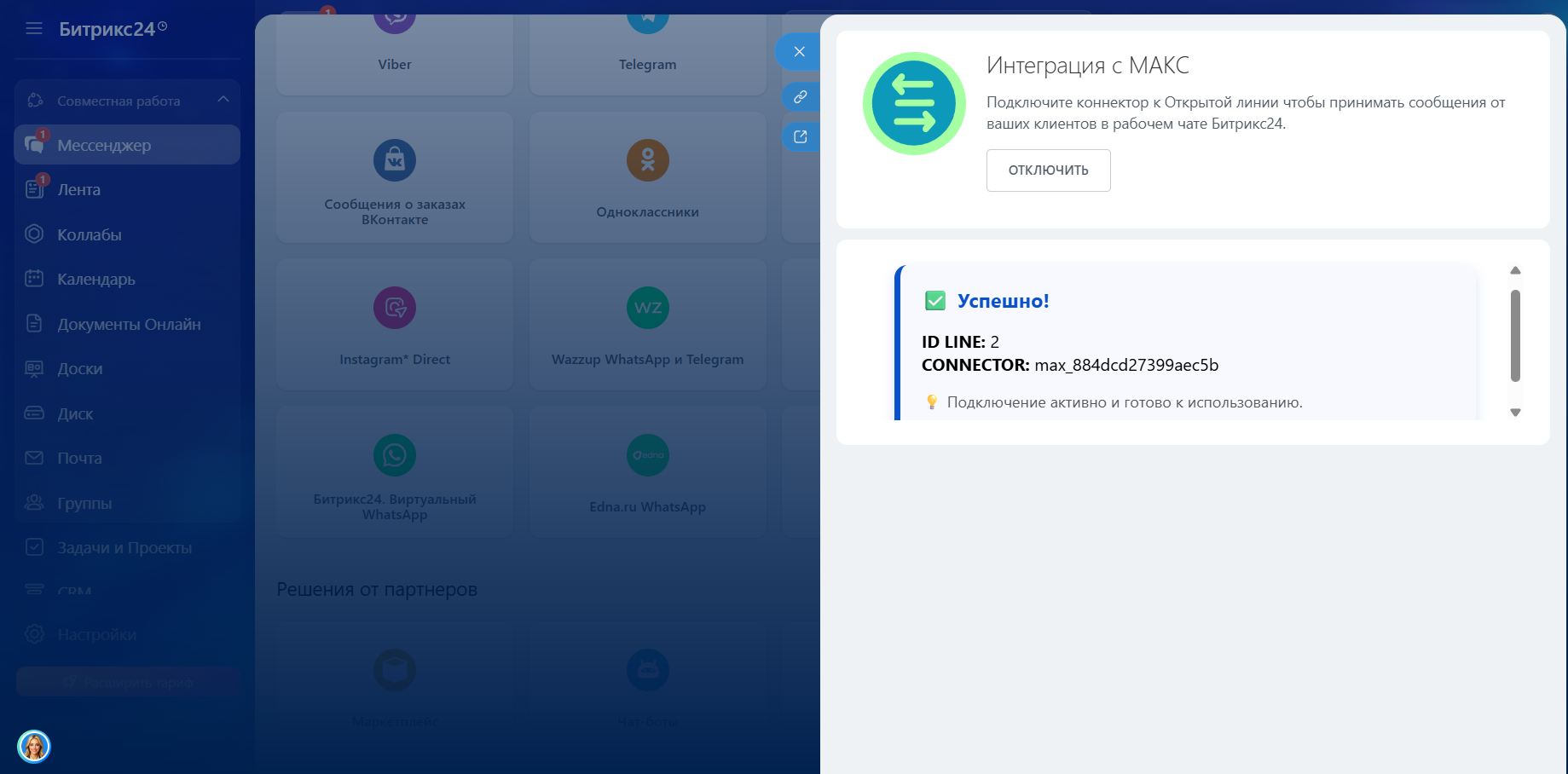Select the Битрикс24 Virtual WhatsApp icon
1568x774 pixels.
coord(395,455)
